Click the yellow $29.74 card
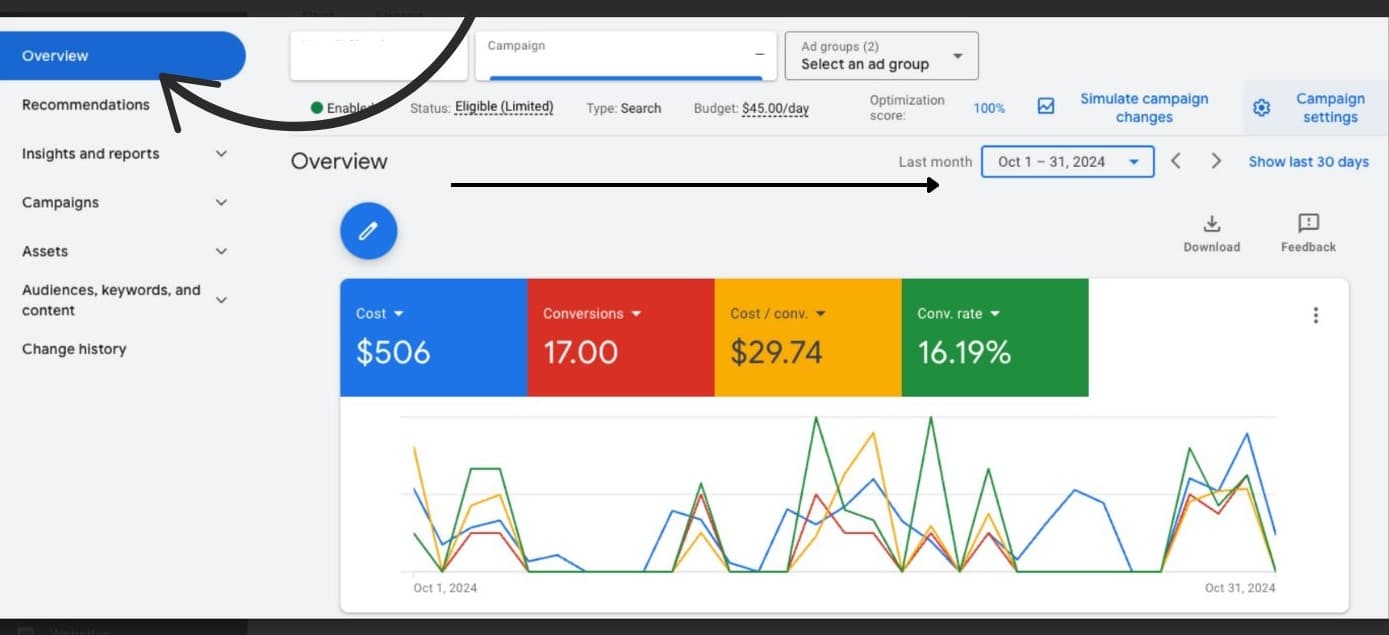The height and width of the screenshot is (635, 1389). point(808,338)
